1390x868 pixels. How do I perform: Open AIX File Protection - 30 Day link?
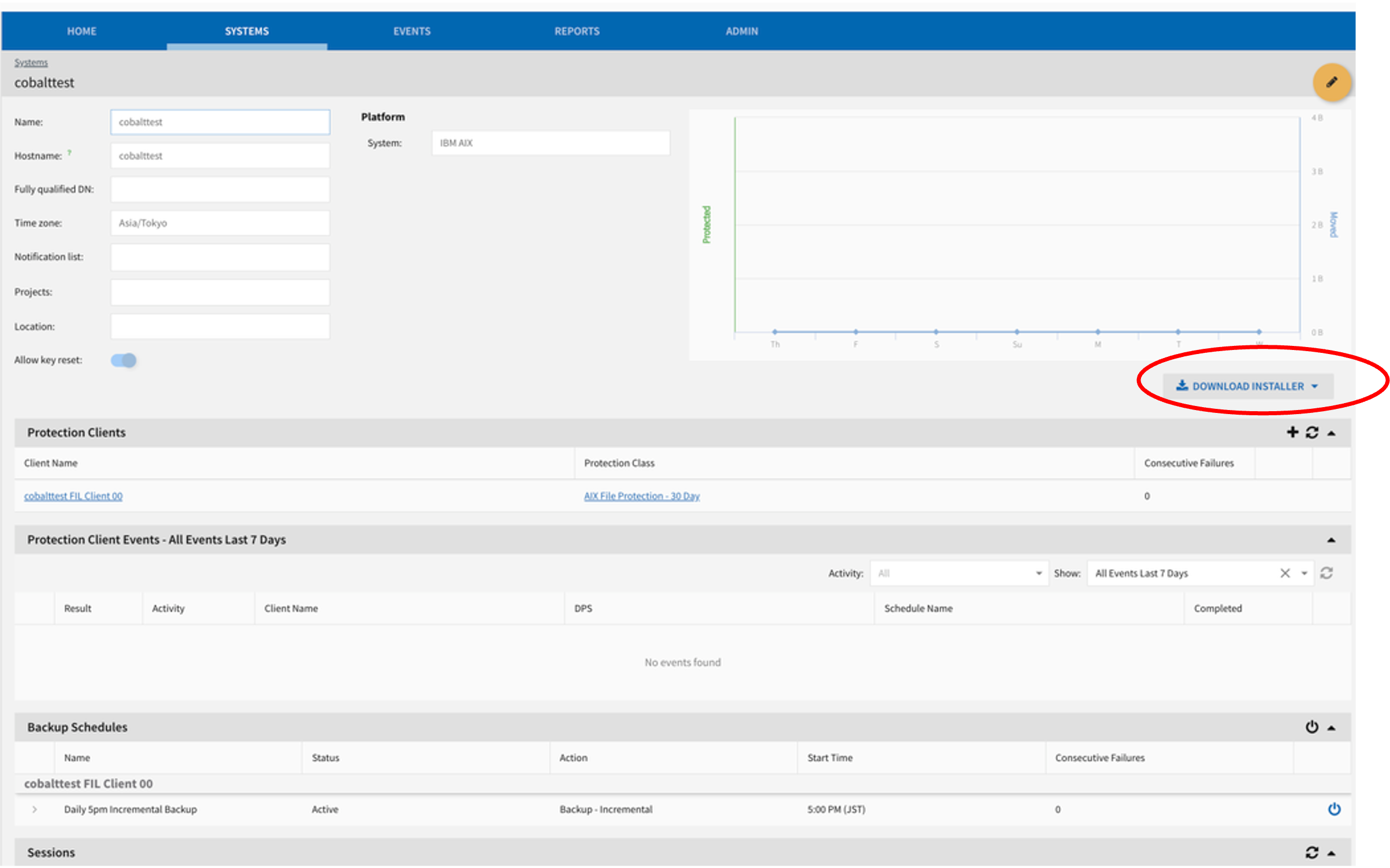click(x=641, y=496)
